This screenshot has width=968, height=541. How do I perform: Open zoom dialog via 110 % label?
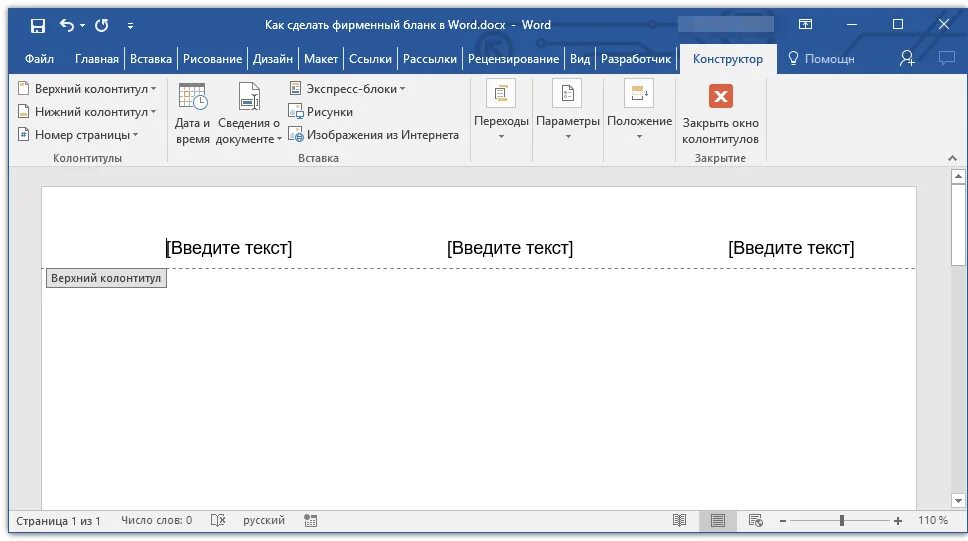click(x=932, y=521)
